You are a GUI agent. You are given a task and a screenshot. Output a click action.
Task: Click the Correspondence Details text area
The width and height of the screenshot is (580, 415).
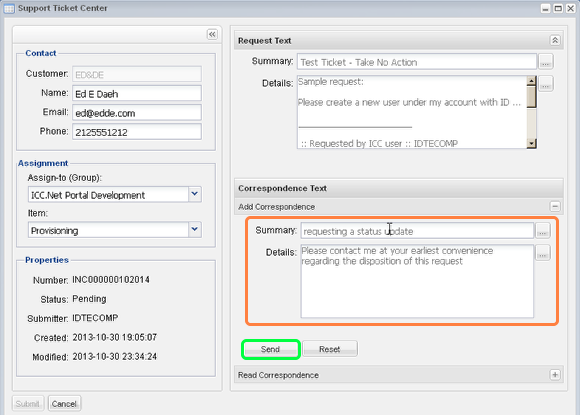pyautogui.click(x=417, y=281)
